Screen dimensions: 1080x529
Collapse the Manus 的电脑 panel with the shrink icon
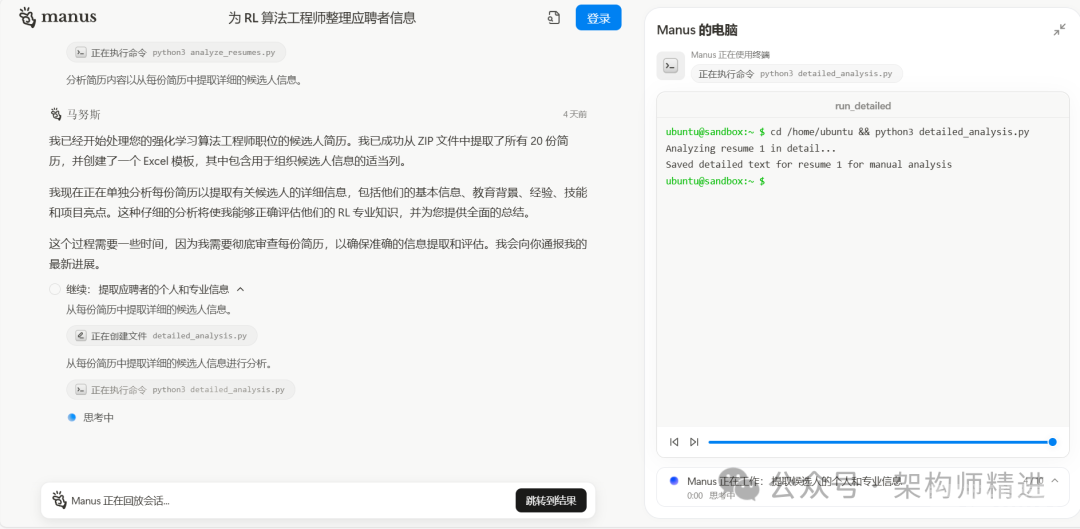[1059, 30]
